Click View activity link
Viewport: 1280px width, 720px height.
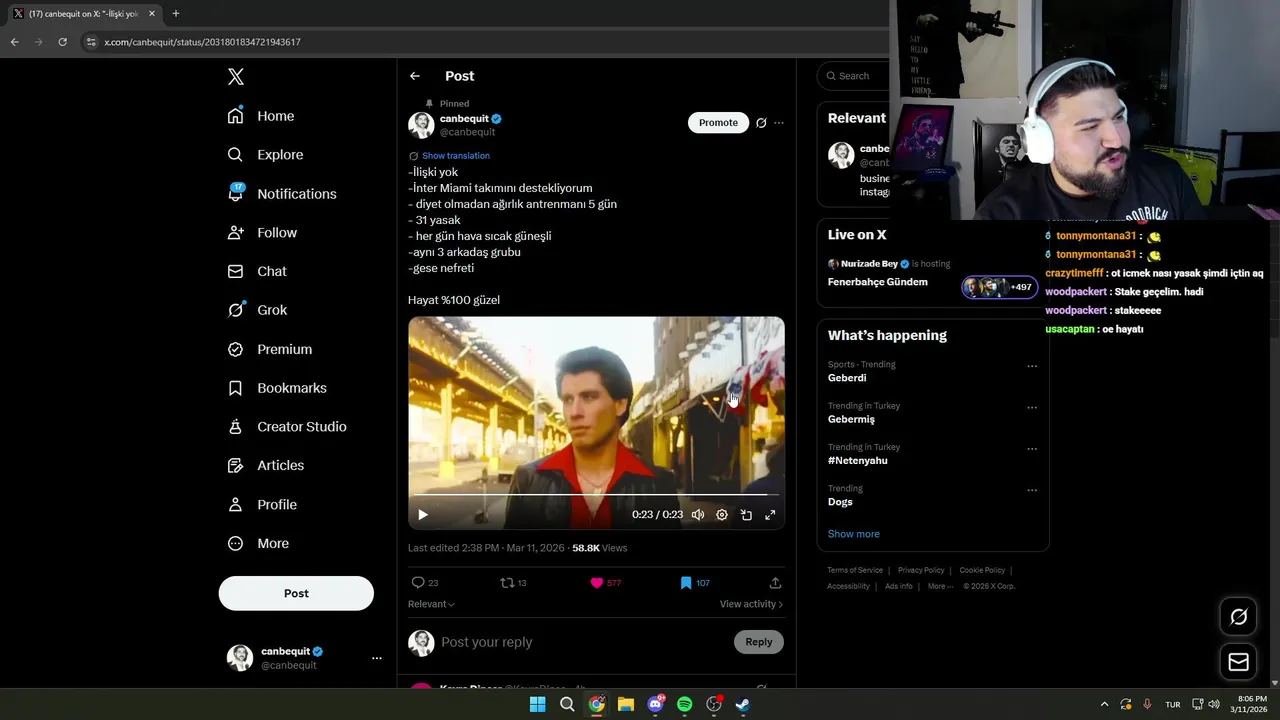[751, 604]
